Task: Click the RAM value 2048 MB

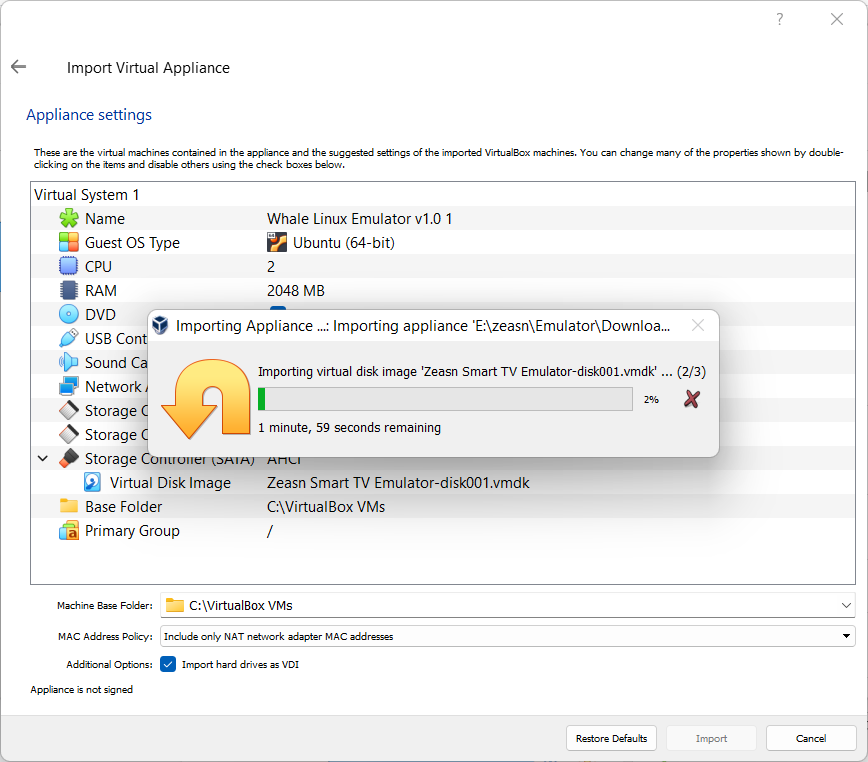Action: coord(296,291)
